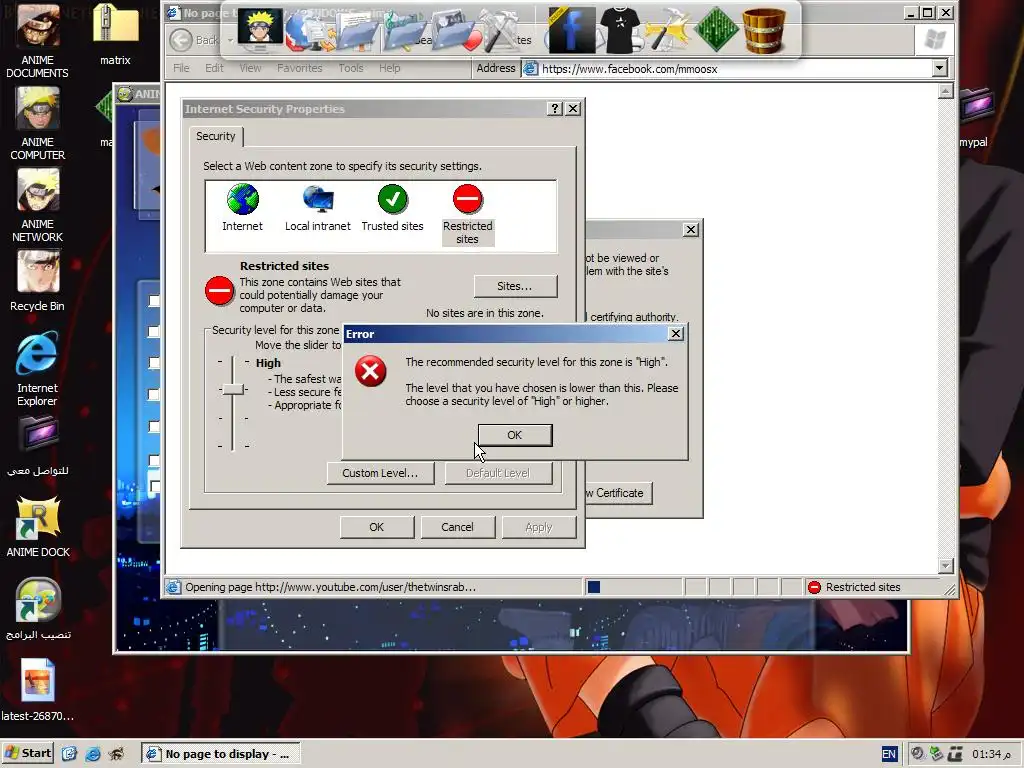
Task: Click the black T-shirt dock icon
Action: pos(619,30)
